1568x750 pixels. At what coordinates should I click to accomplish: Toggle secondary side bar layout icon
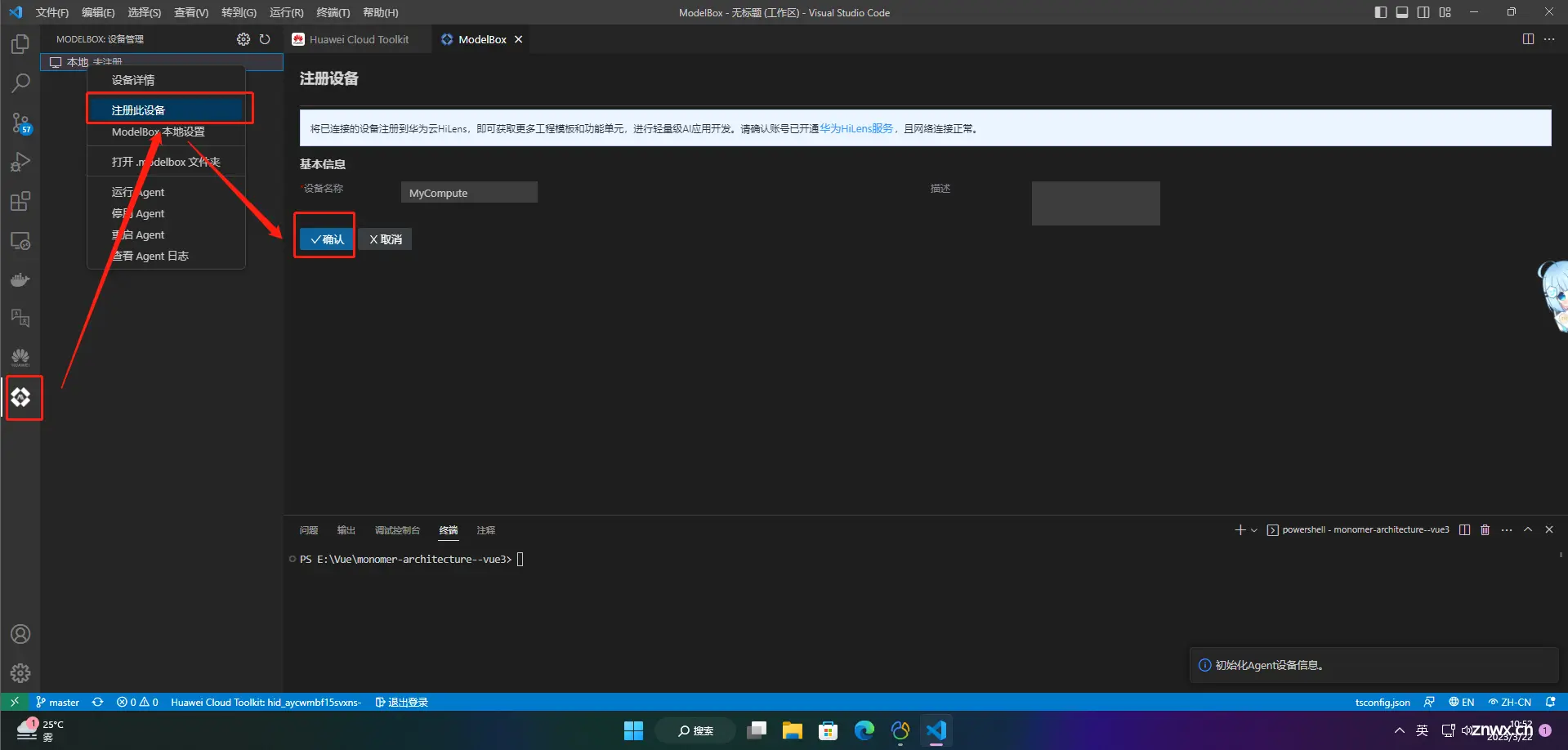(1423, 12)
